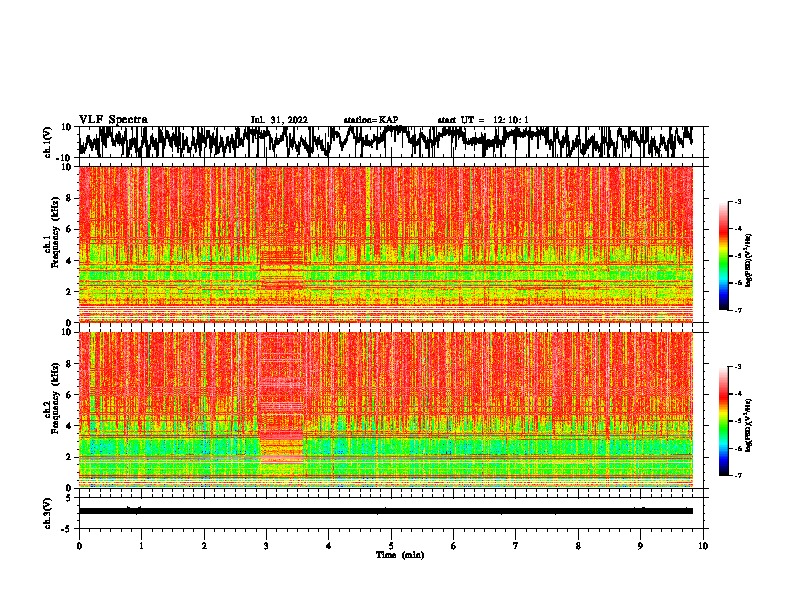
Task: Click the time axis tick label "1"
Action: [x=141, y=546]
